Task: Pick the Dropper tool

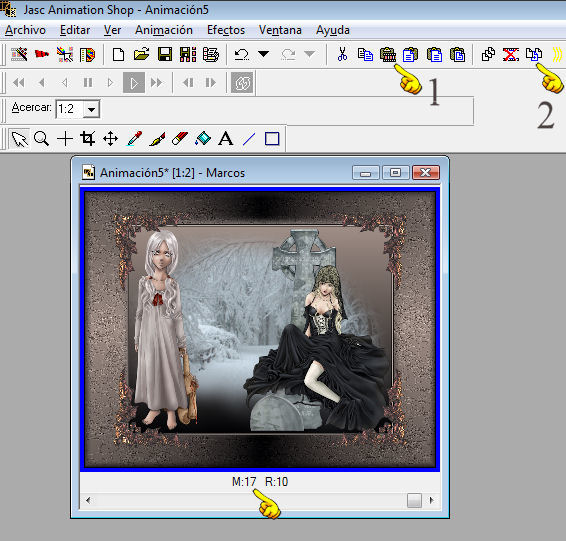Action: 134,139
